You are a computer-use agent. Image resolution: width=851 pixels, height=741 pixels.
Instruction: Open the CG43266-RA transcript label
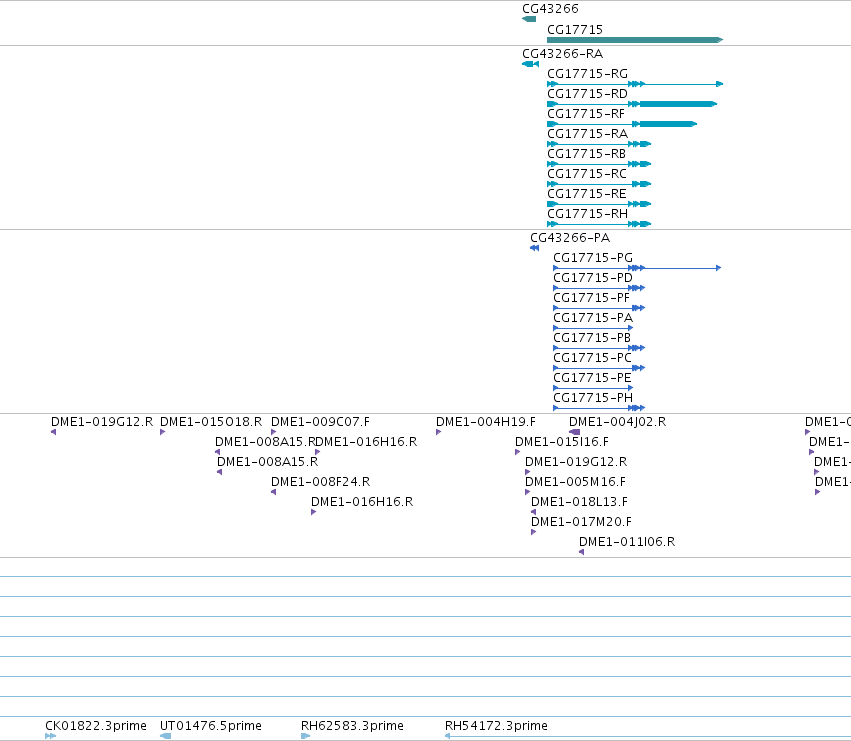click(x=562, y=54)
